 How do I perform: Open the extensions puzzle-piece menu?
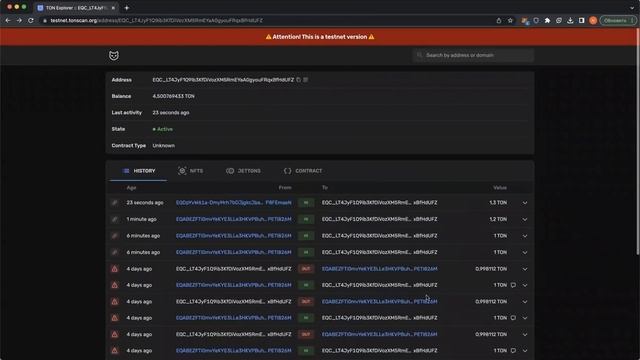click(x=547, y=20)
